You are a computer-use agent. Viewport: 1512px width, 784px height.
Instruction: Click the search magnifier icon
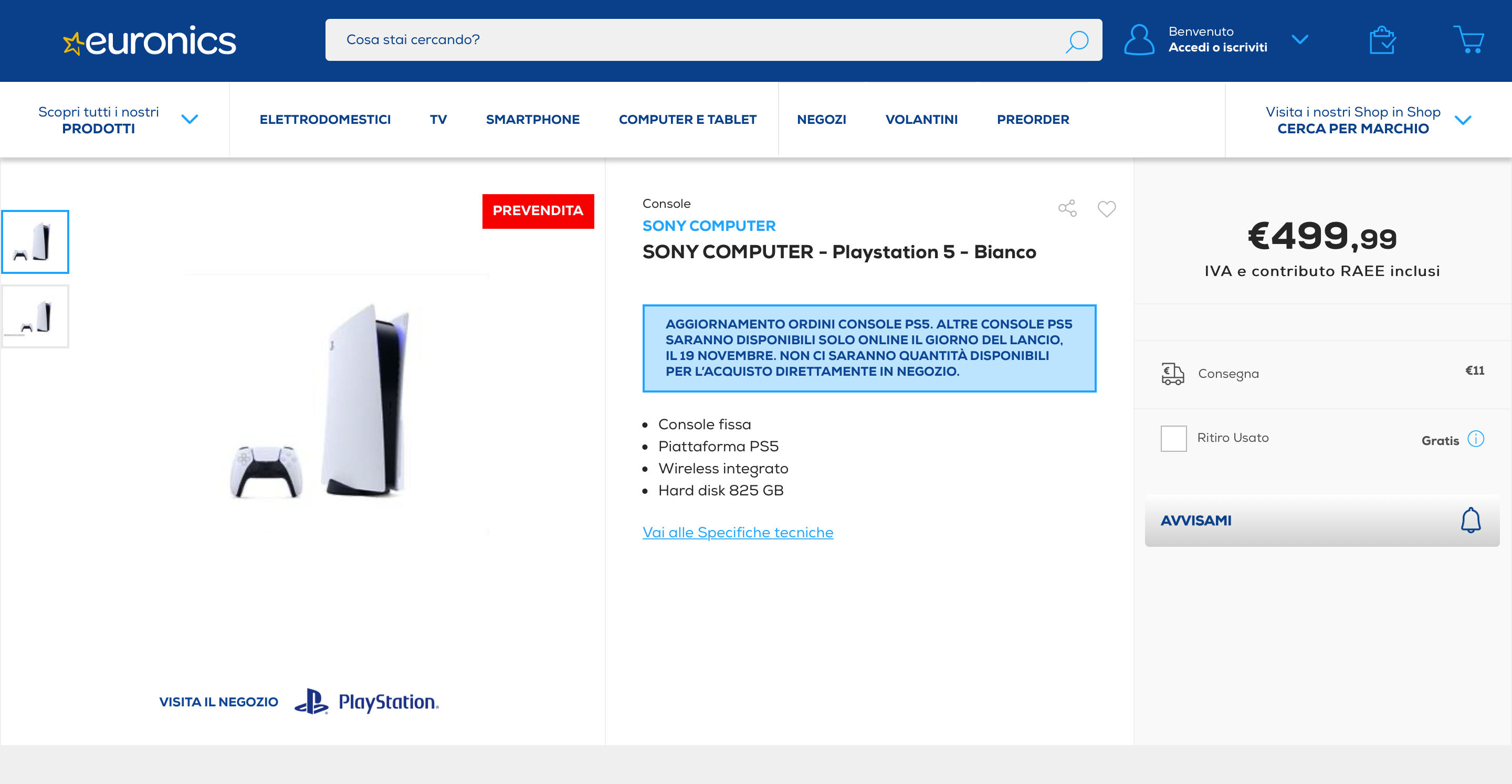1076,40
